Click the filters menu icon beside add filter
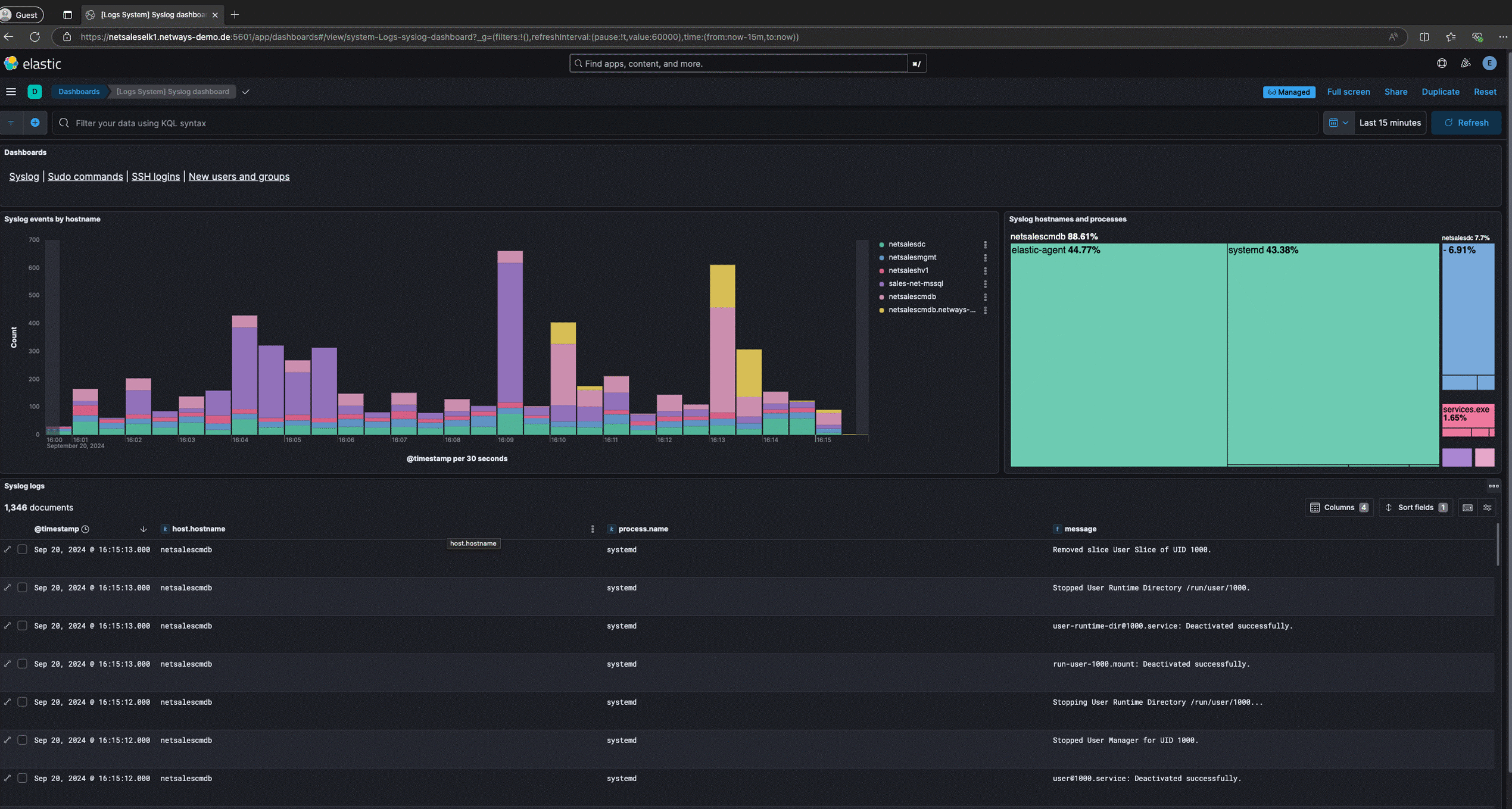1512x809 pixels. coord(11,123)
